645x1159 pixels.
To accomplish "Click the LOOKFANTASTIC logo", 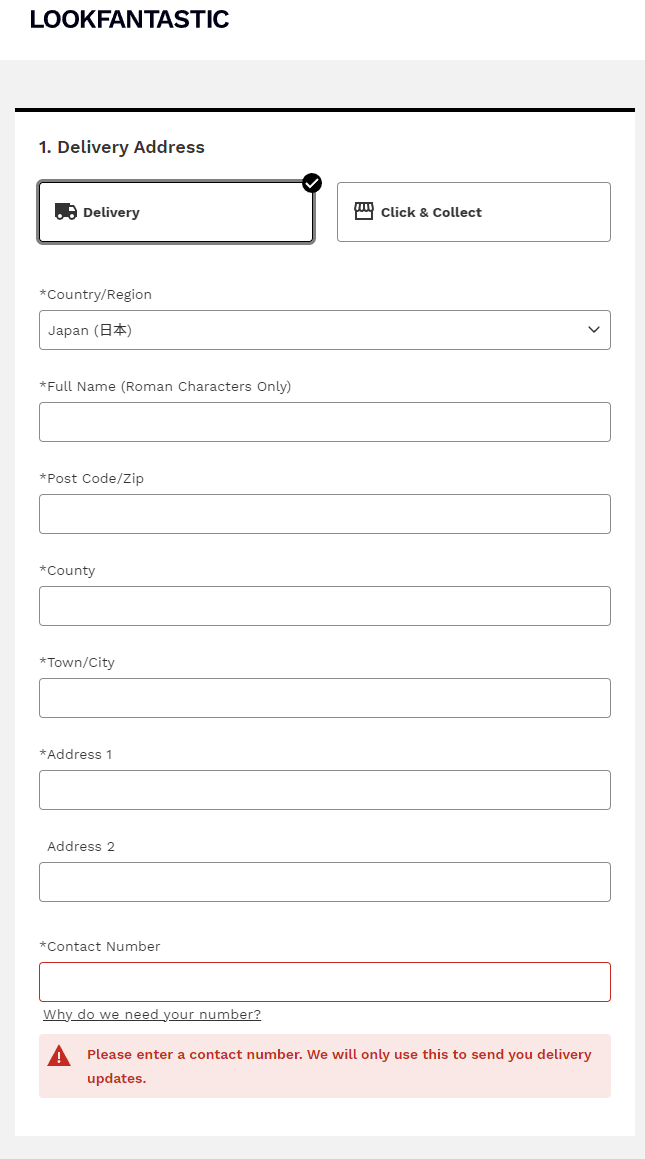I will click(x=129, y=20).
